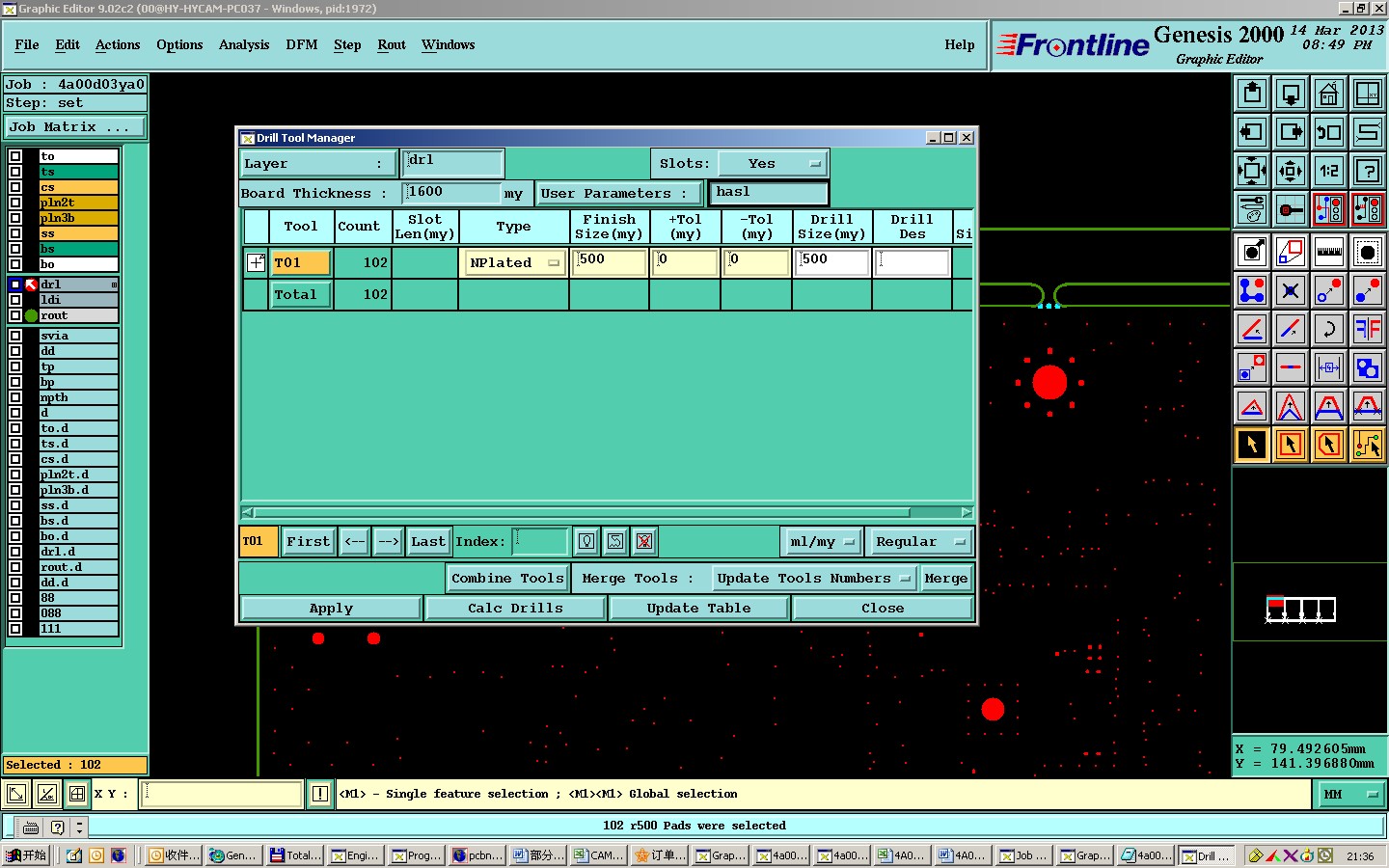Image resolution: width=1389 pixels, height=868 pixels.
Task: Select the black arrow single-select tool
Action: click(1252, 445)
